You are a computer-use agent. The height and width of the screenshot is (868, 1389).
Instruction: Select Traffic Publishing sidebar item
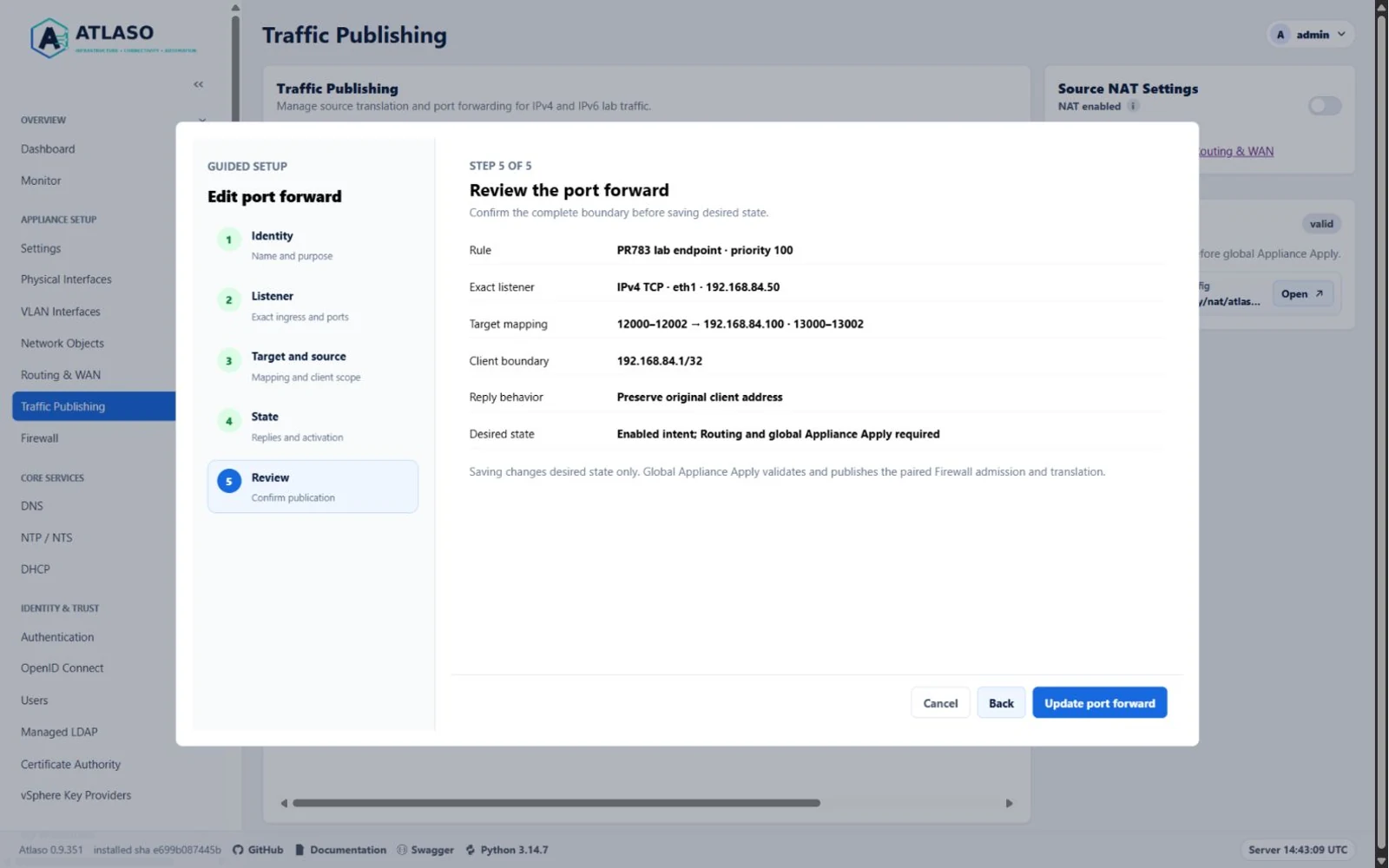point(94,406)
